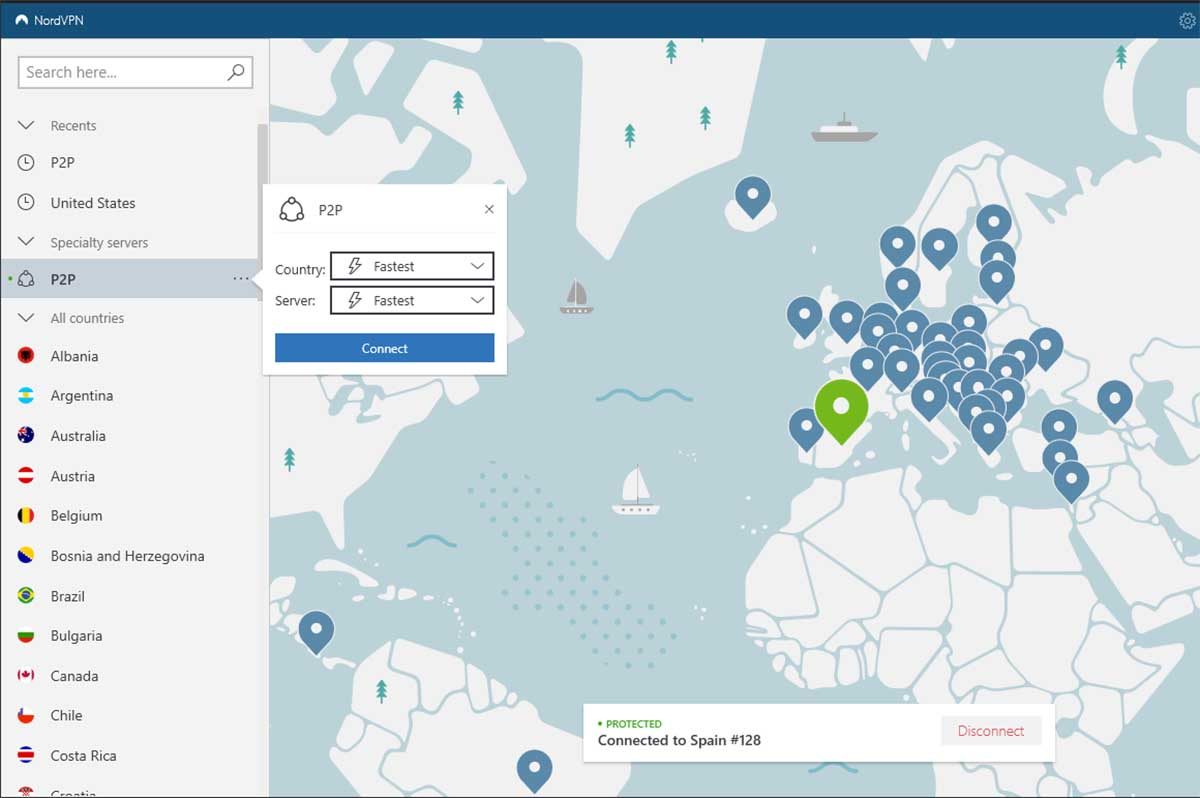Click Belgium text in list

pos(77,516)
